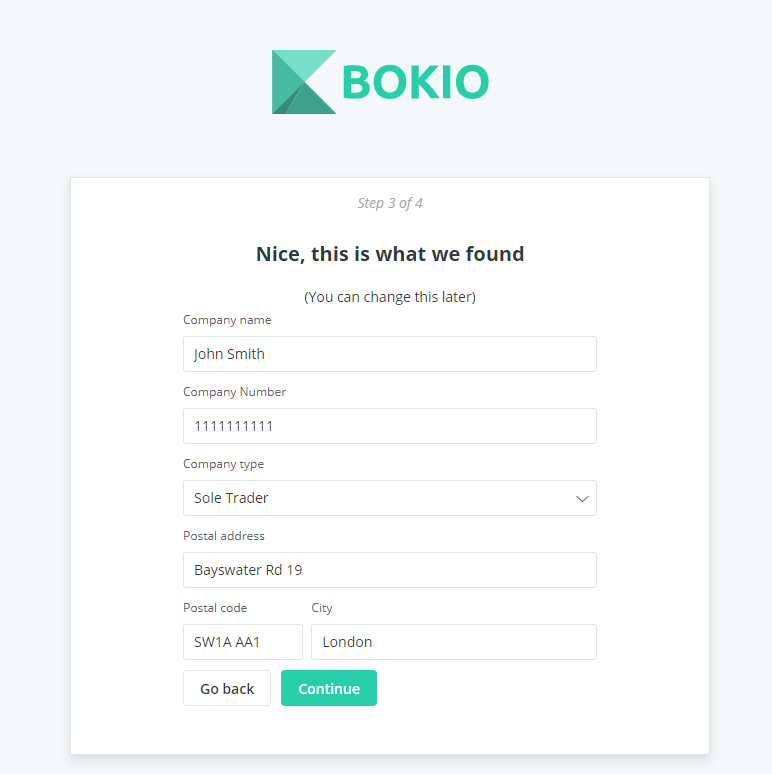Click the City label
The height and width of the screenshot is (774, 772).
(322, 608)
